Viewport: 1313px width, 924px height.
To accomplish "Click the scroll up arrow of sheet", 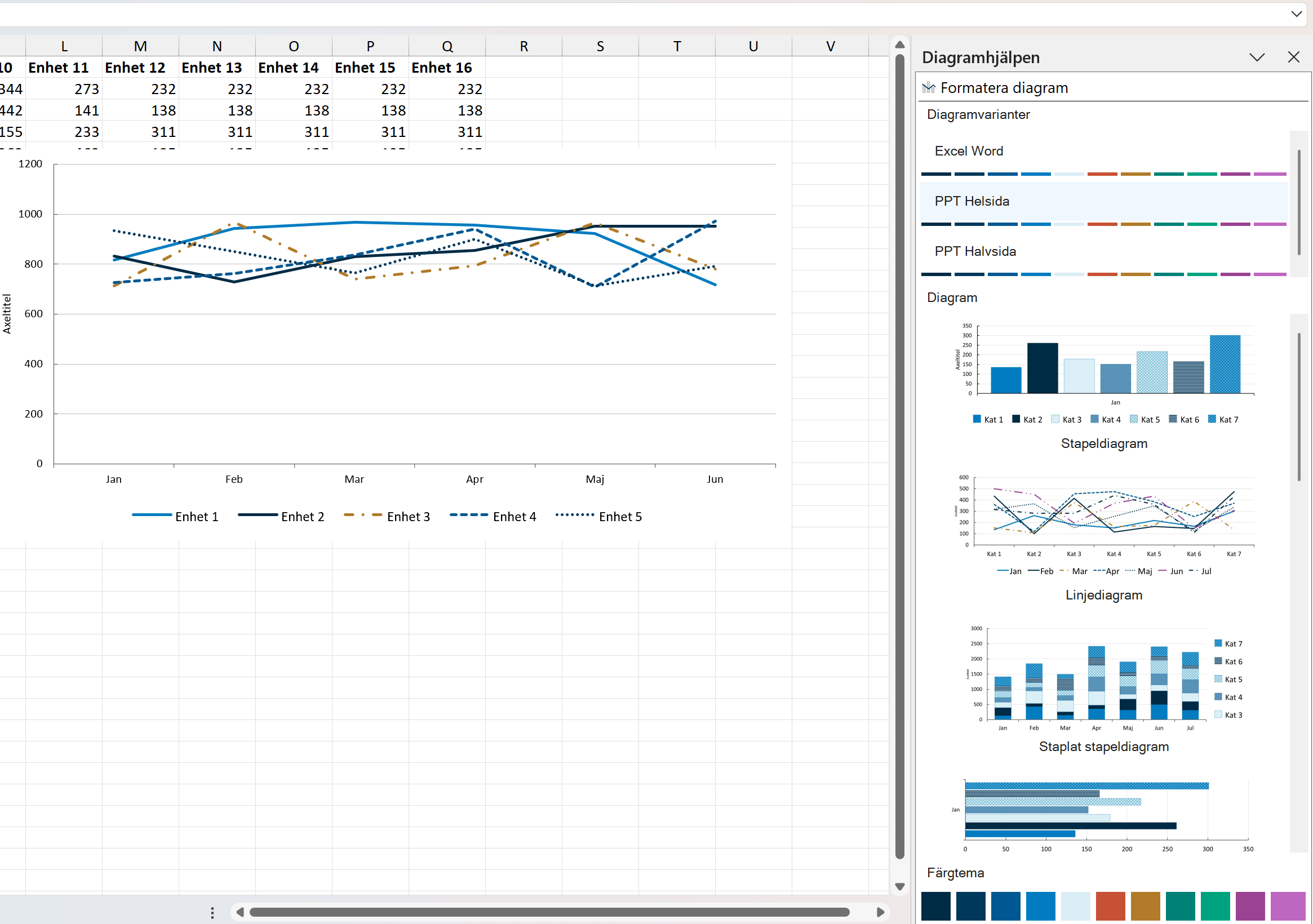I will (x=899, y=45).
